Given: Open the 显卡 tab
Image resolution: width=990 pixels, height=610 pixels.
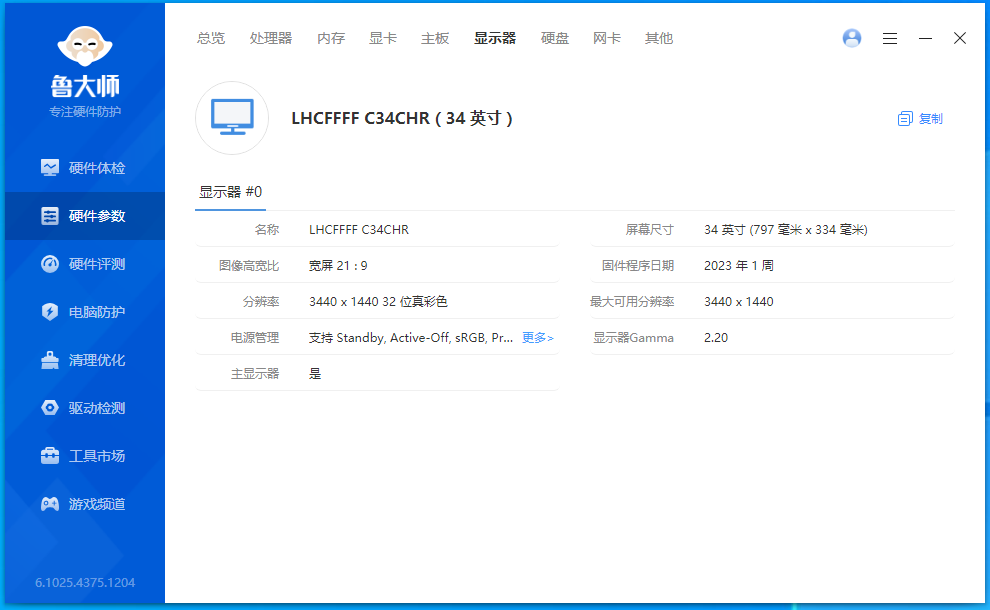Looking at the screenshot, I should coord(383,38).
